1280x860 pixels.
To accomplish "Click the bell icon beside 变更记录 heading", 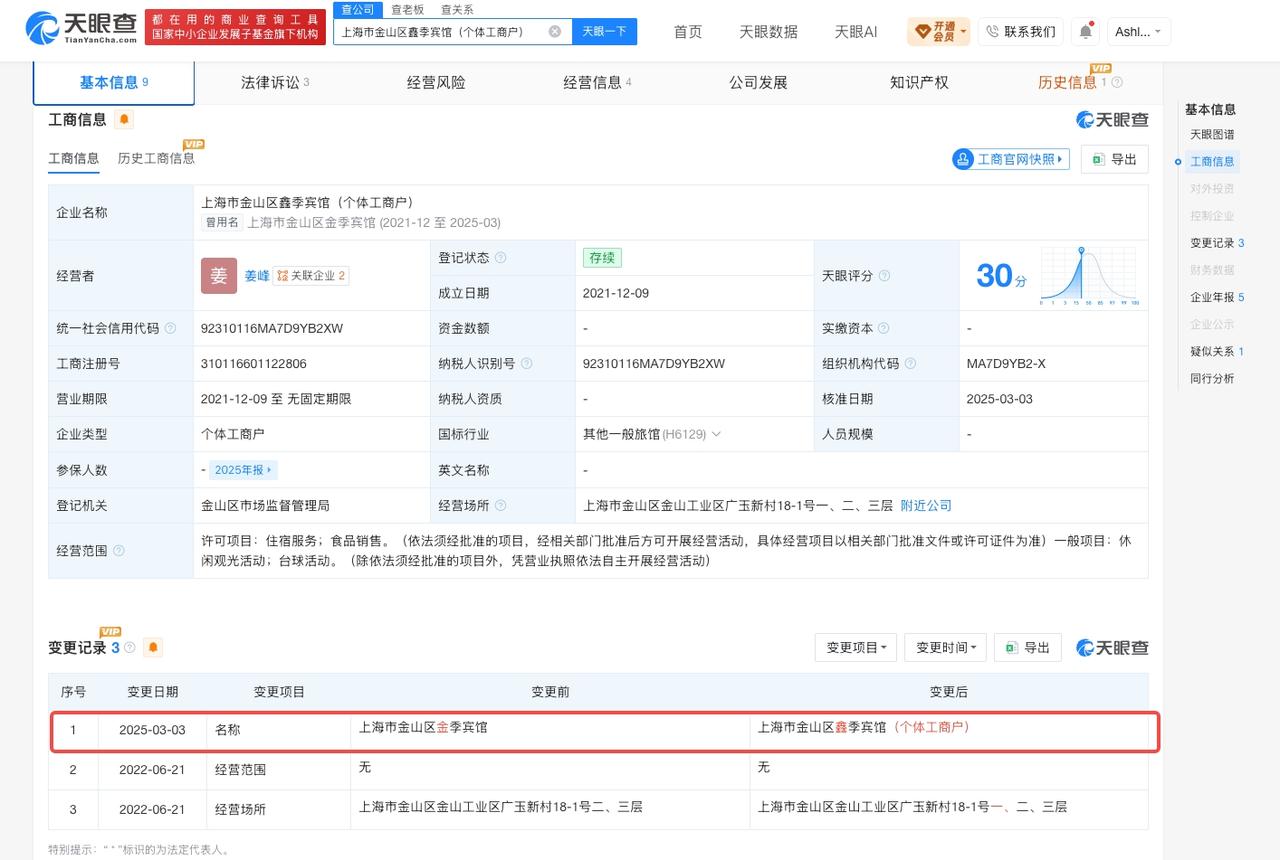I will click(x=153, y=647).
